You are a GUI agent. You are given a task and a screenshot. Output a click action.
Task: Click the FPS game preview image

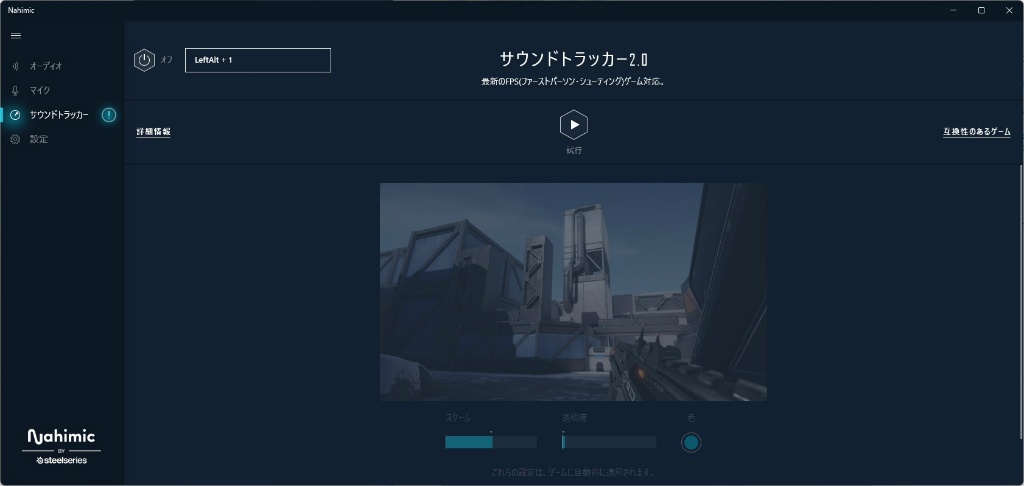pyautogui.click(x=573, y=292)
